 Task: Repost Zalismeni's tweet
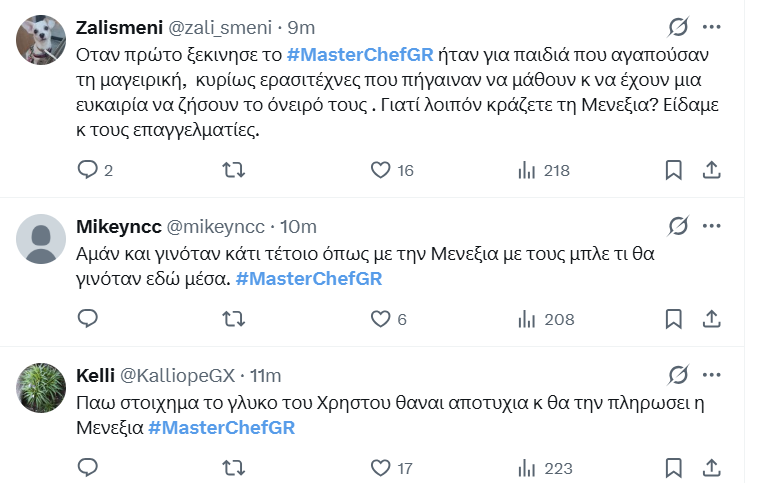[x=233, y=170]
